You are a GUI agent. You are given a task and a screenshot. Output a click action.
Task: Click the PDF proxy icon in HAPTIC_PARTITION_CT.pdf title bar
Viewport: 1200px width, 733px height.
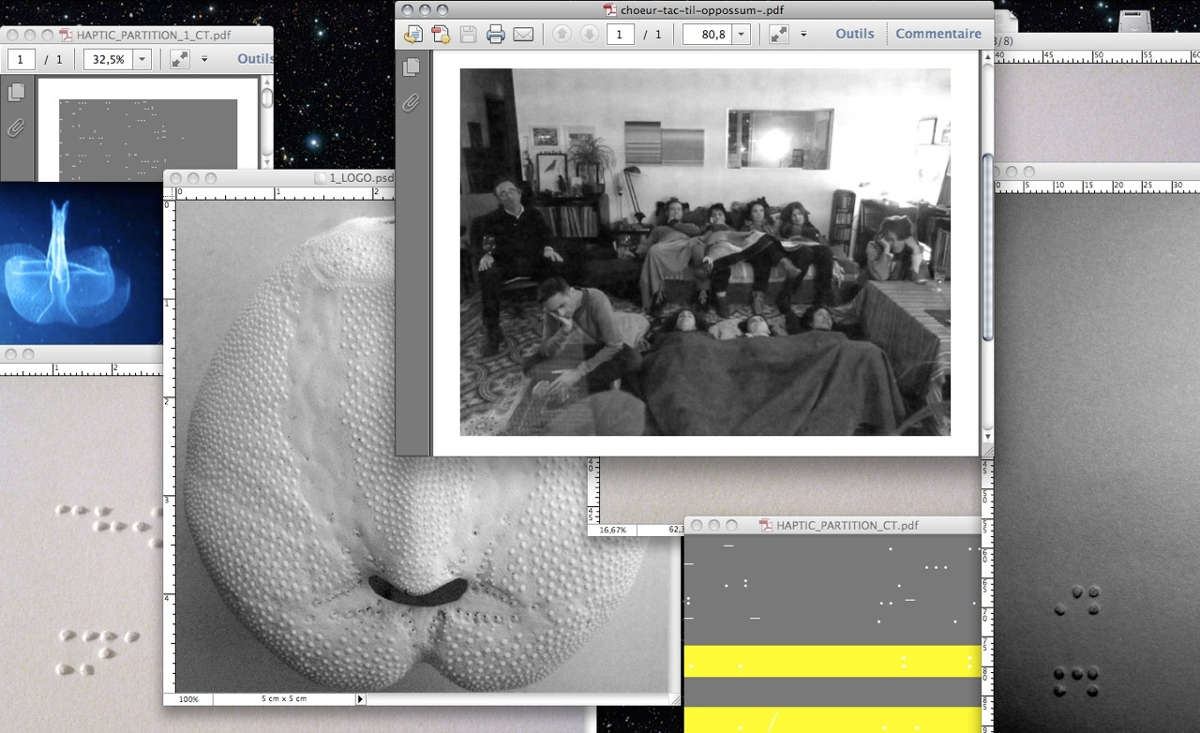coord(766,525)
